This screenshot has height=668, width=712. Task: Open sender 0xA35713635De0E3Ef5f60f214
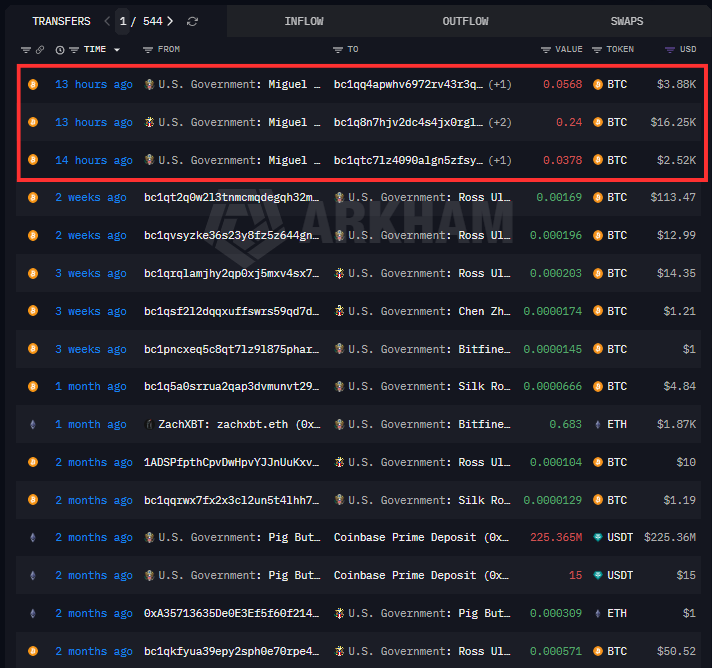click(x=232, y=614)
